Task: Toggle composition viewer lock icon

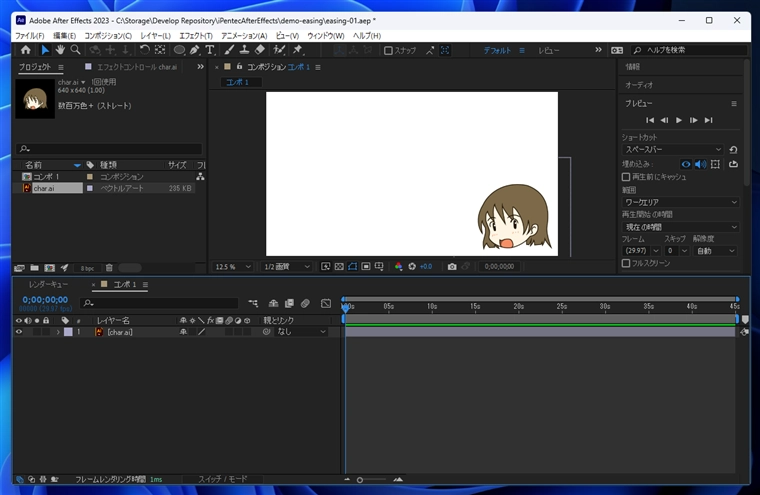Action: coord(239,67)
